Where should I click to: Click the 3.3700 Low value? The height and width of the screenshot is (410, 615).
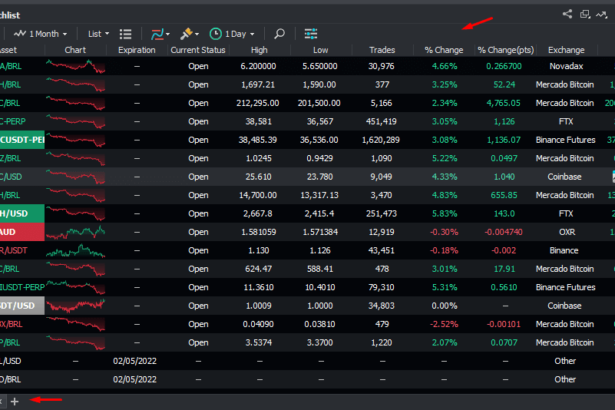pyautogui.click(x=320, y=343)
